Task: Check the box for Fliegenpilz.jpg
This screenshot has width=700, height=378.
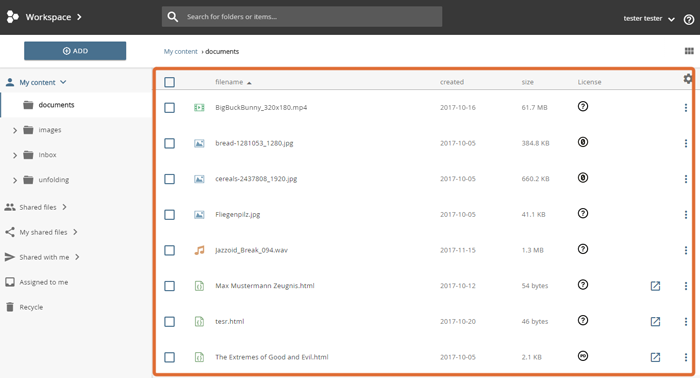Action: [x=169, y=215]
